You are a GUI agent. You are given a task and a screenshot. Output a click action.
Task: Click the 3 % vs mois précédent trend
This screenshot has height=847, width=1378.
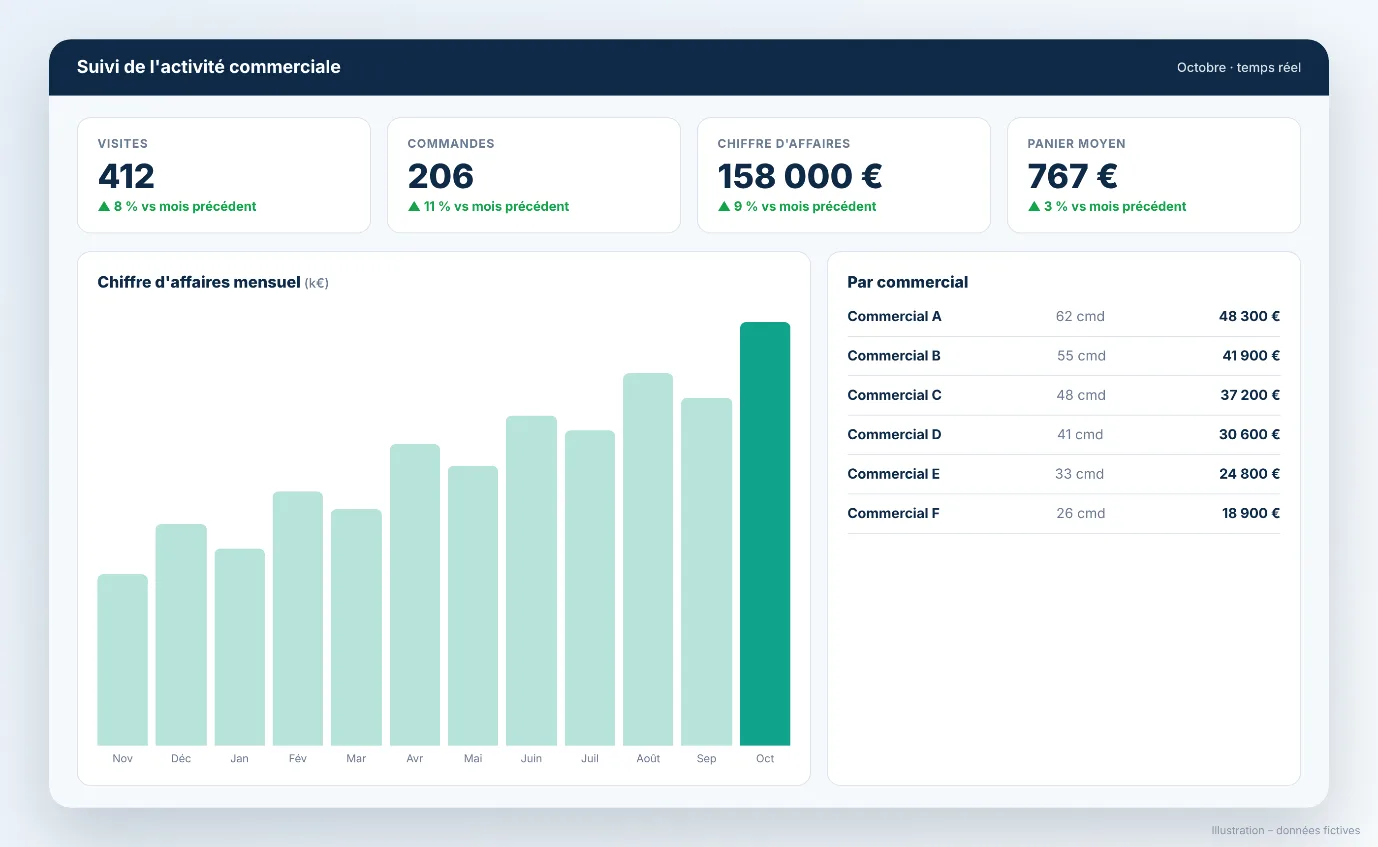click(x=1107, y=207)
